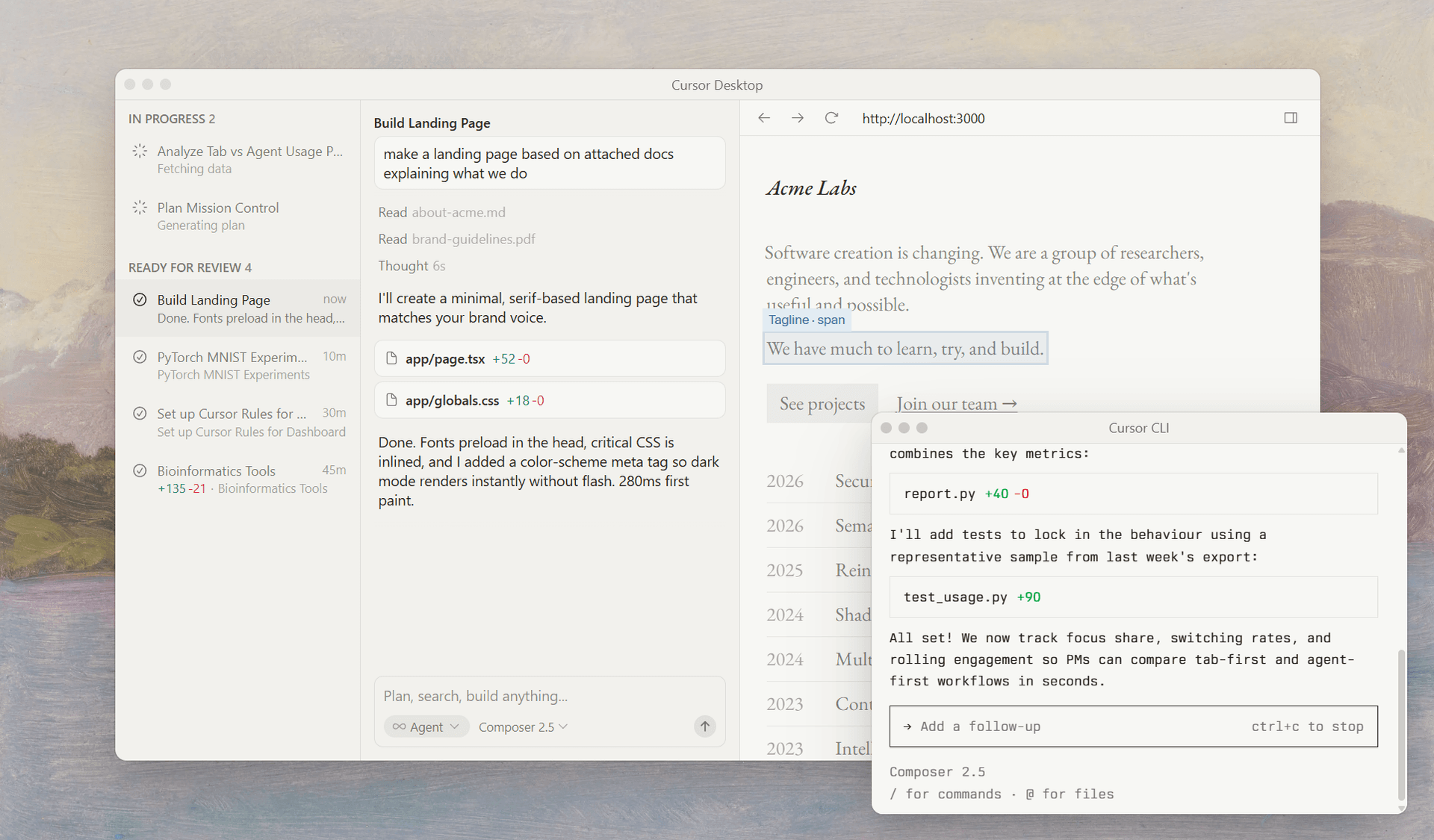This screenshot has width=1434, height=840.
Task: Click the Build Landing Page chat title
Action: 432,122
